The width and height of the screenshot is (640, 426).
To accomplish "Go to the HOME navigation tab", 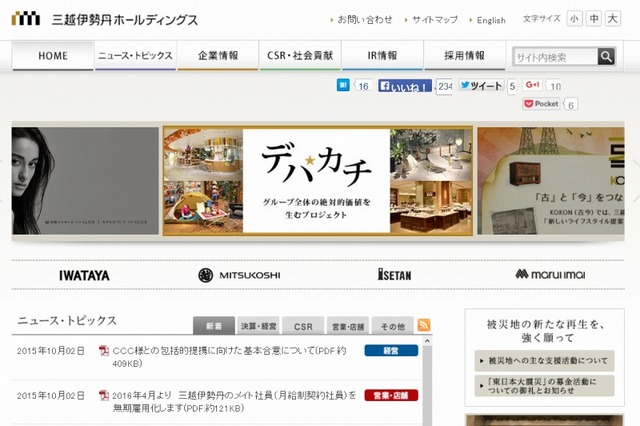I will point(53,55).
